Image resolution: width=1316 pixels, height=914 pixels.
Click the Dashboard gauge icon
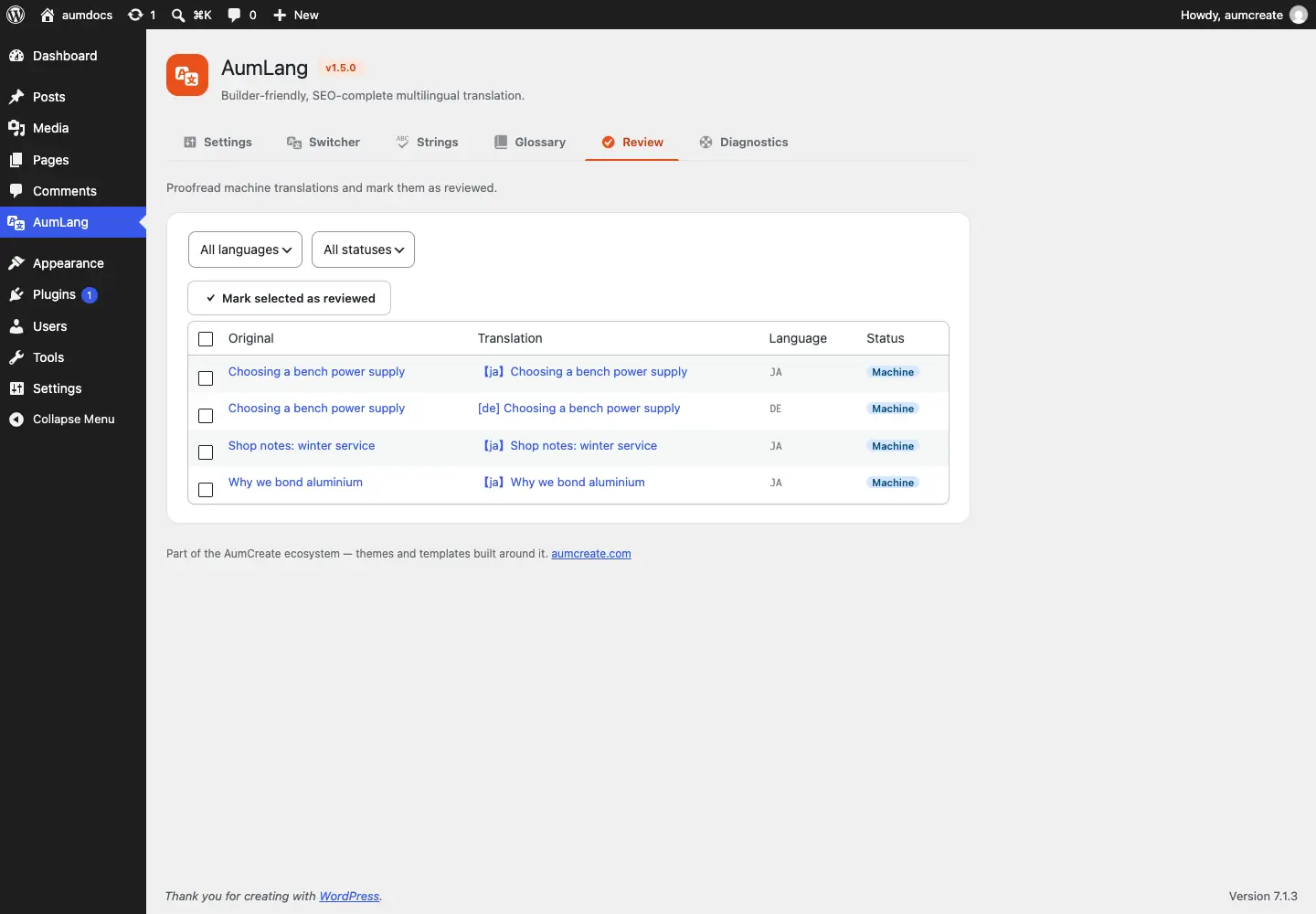click(16, 56)
